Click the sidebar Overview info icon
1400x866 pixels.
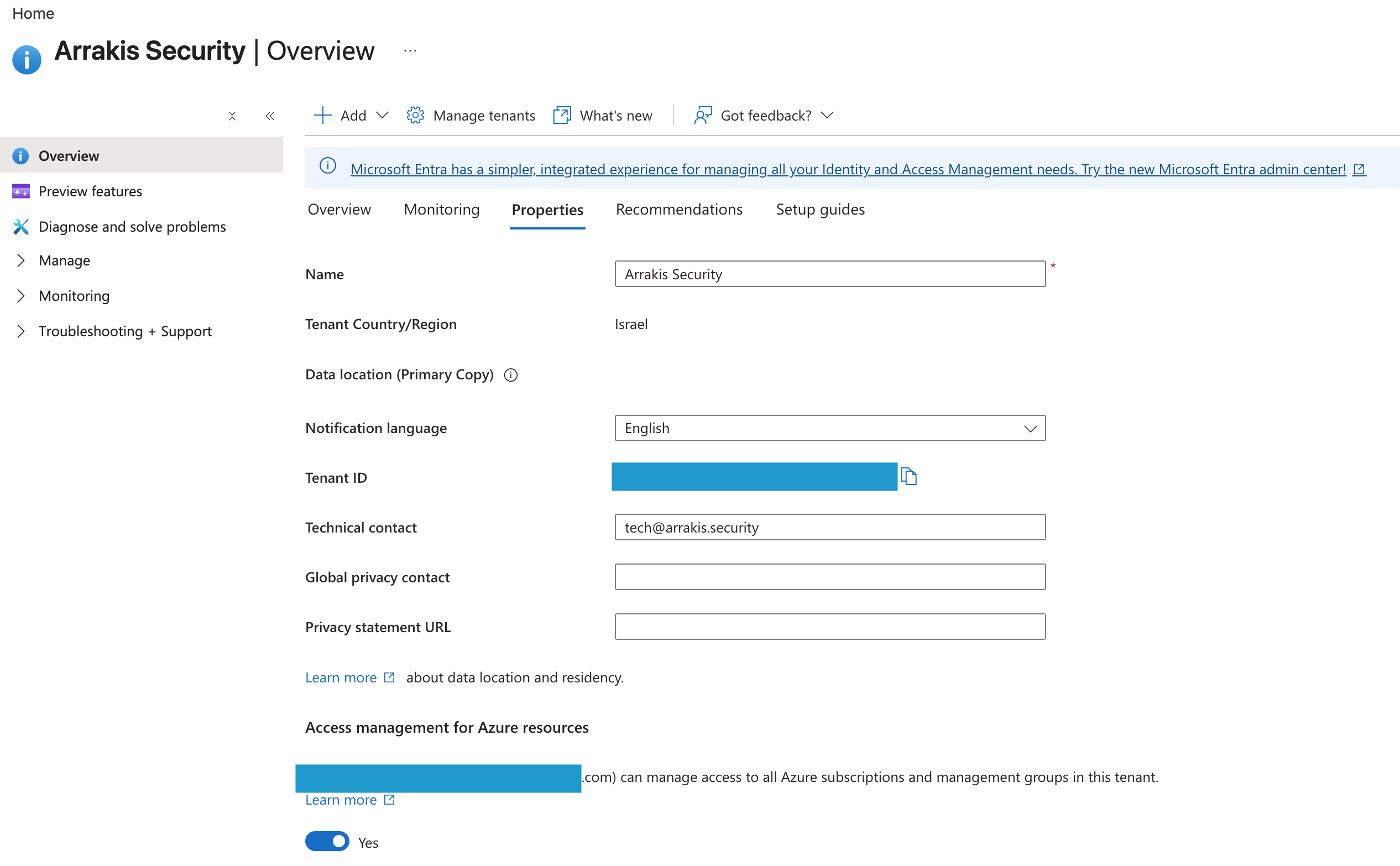point(20,156)
